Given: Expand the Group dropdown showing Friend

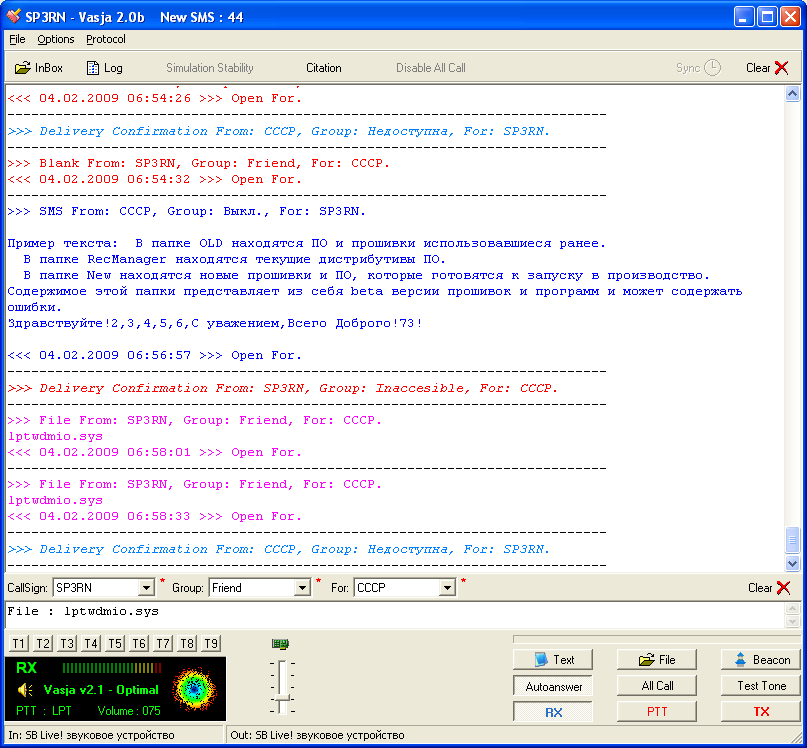Looking at the screenshot, I should click(x=302, y=588).
